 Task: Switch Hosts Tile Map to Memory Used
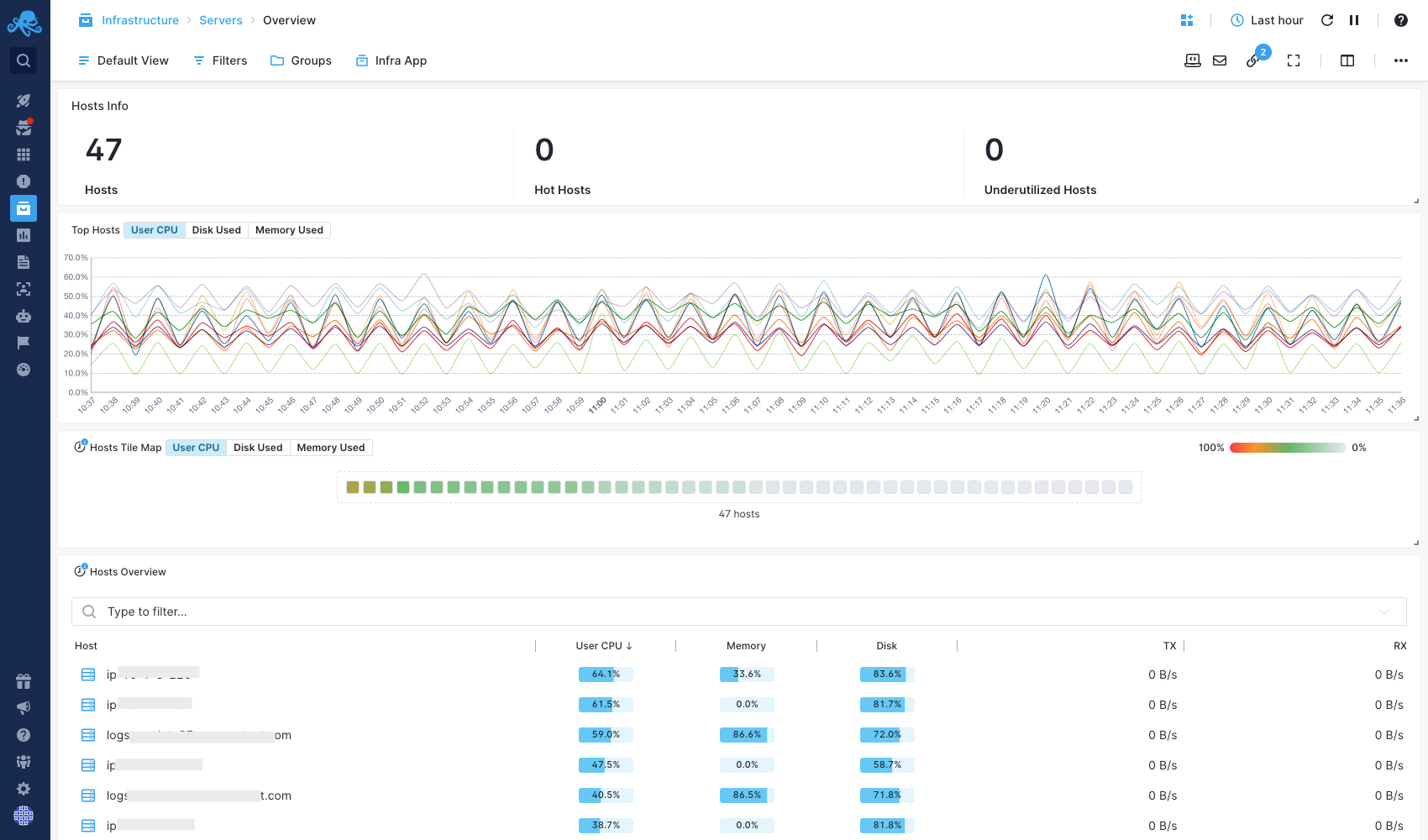330,447
